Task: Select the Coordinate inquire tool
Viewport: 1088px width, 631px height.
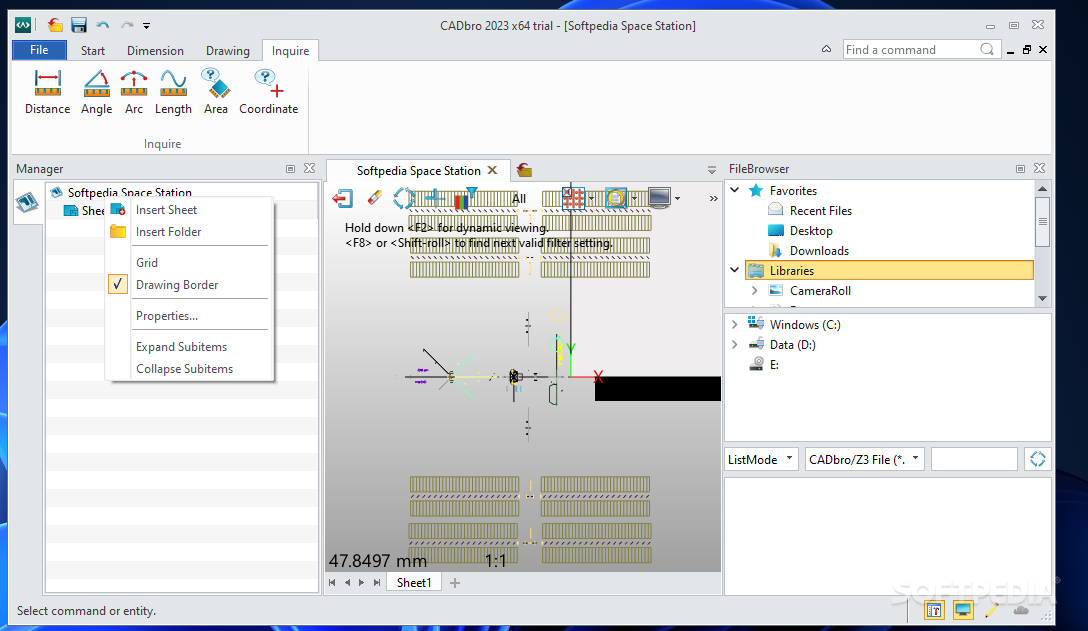Action: click(269, 92)
